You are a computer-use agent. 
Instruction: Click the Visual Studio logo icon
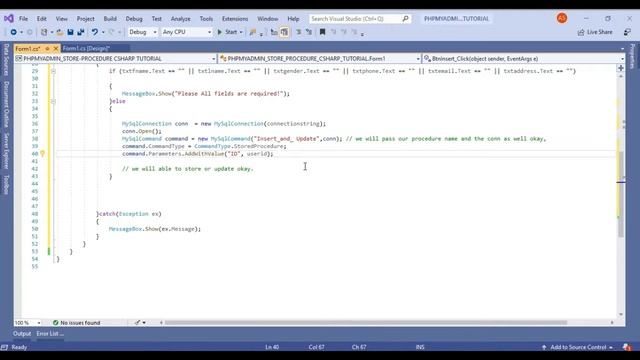[x=9, y=18]
